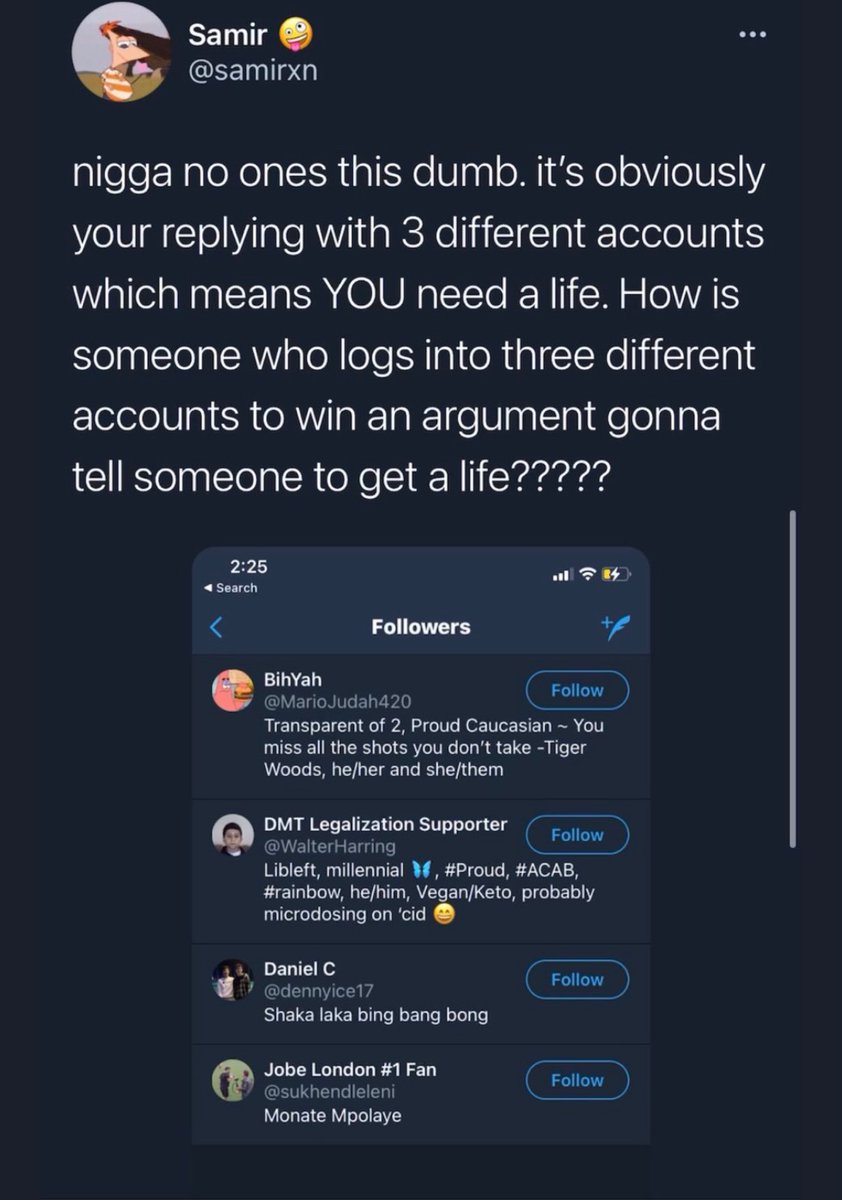Tap the back chevron on Followers
This screenshot has height=1200, width=842.
coord(215,627)
